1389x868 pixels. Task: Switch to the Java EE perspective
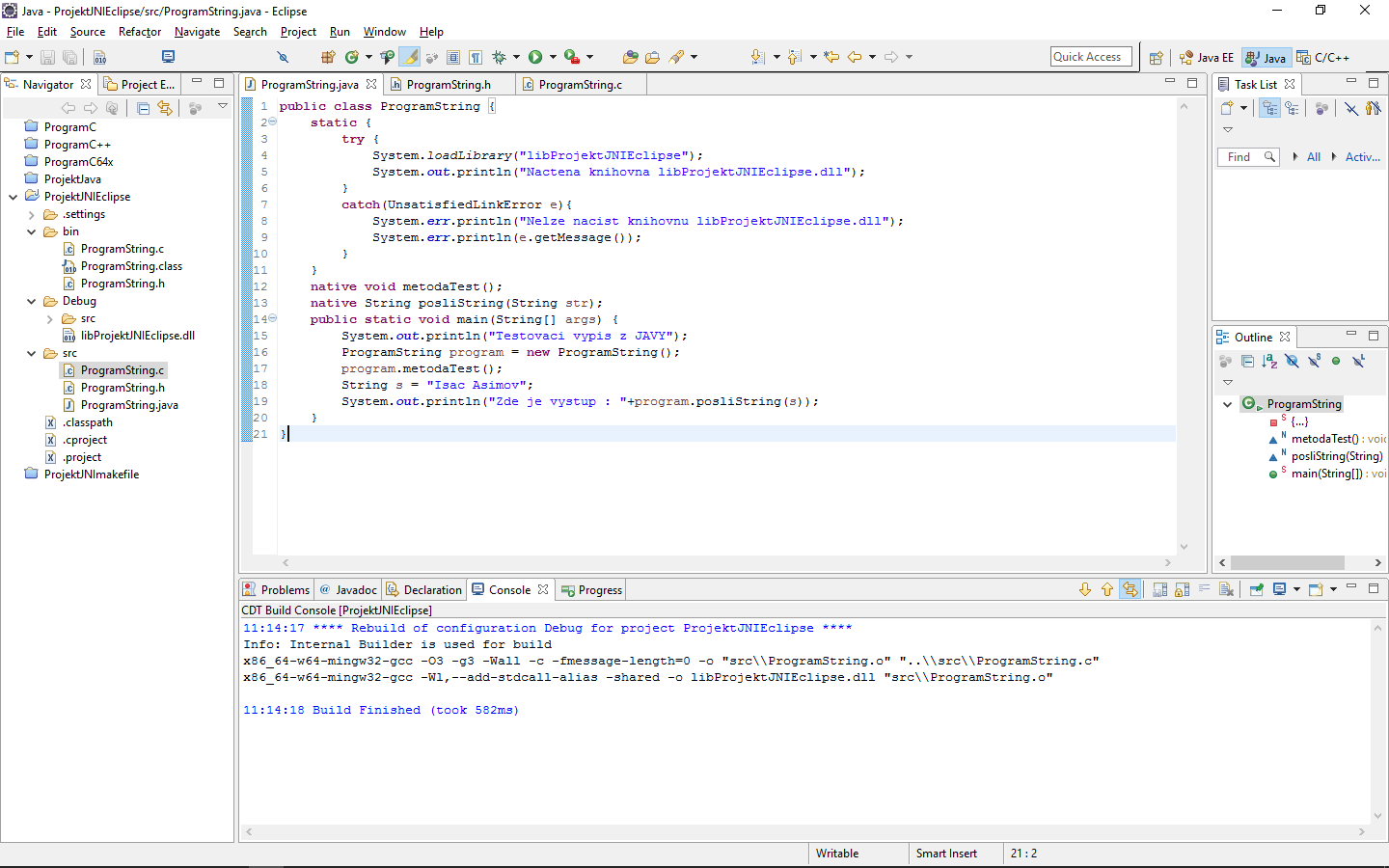tap(1206, 57)
